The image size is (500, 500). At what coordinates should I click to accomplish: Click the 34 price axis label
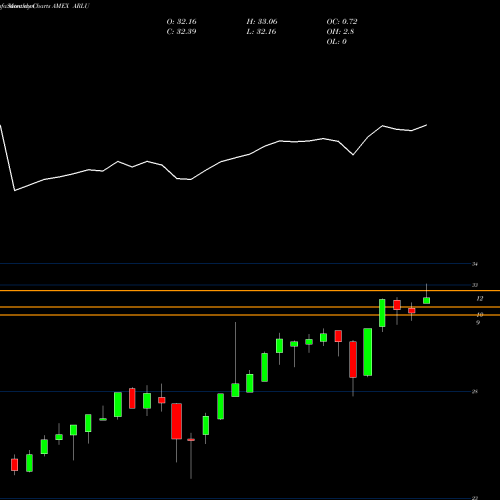[x=475, y=264]
